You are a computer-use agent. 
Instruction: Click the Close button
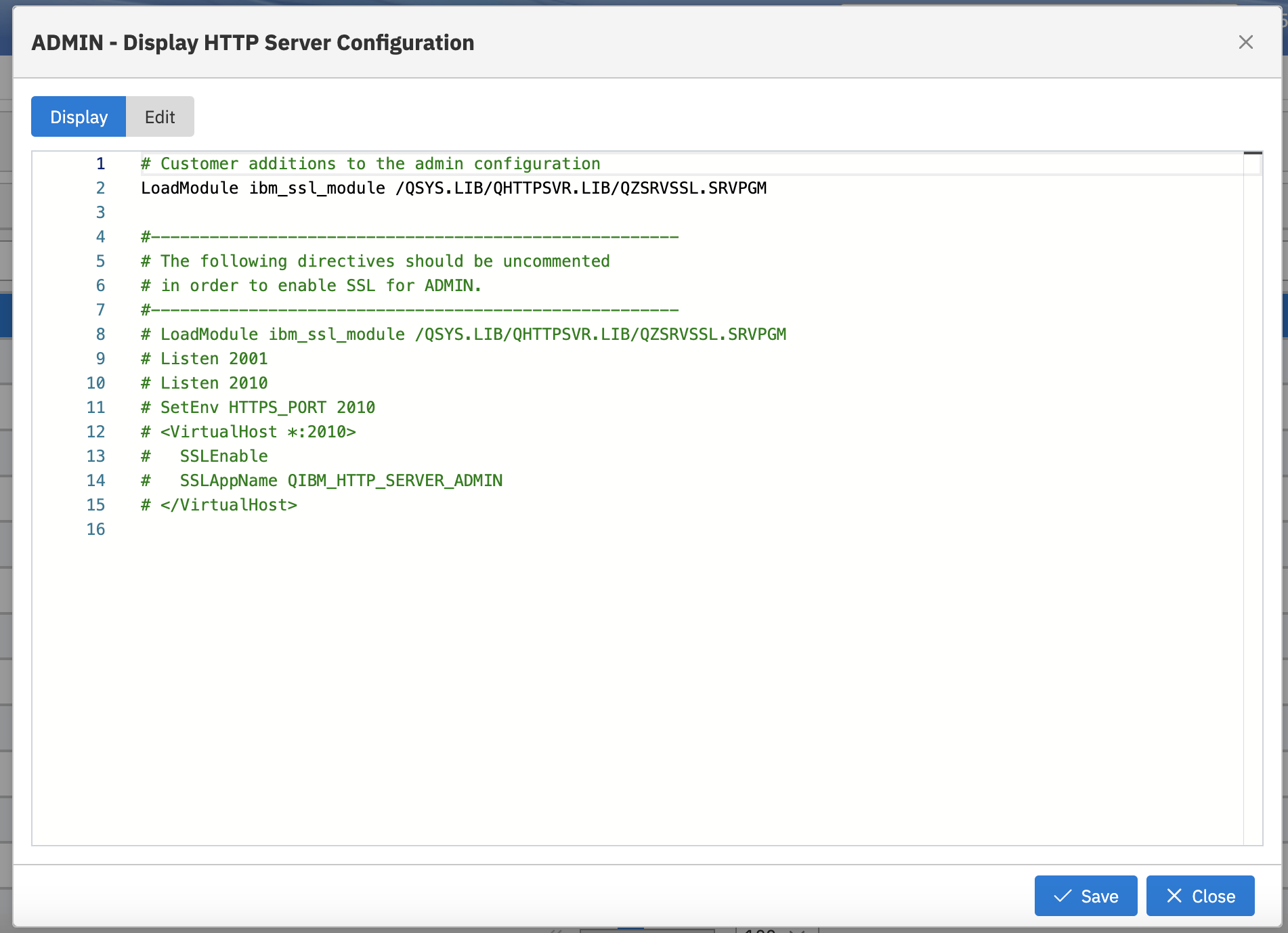(1200, 896)
